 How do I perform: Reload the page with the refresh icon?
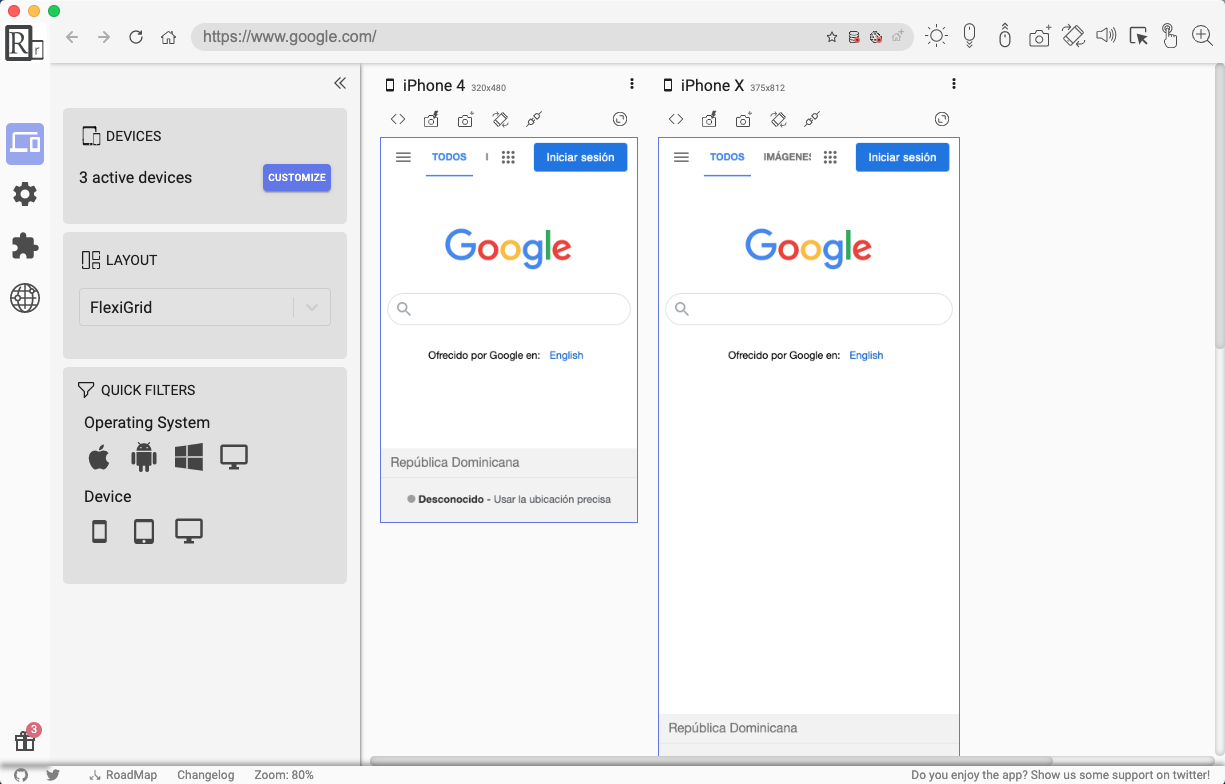click(136, 37)
